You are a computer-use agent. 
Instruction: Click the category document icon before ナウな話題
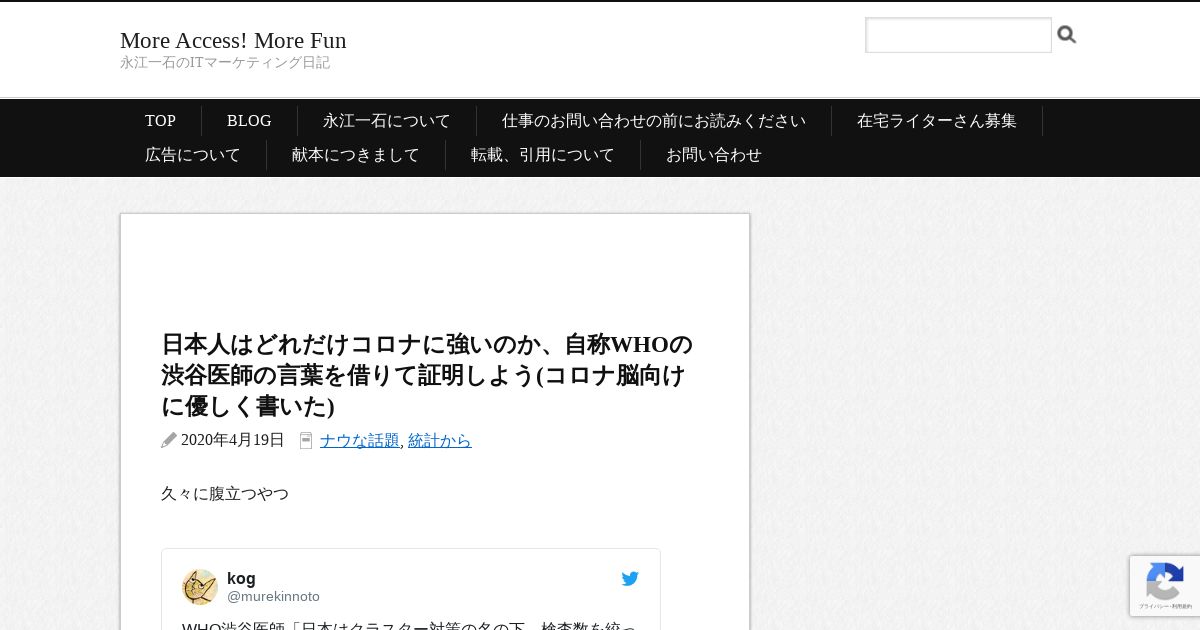306,440
